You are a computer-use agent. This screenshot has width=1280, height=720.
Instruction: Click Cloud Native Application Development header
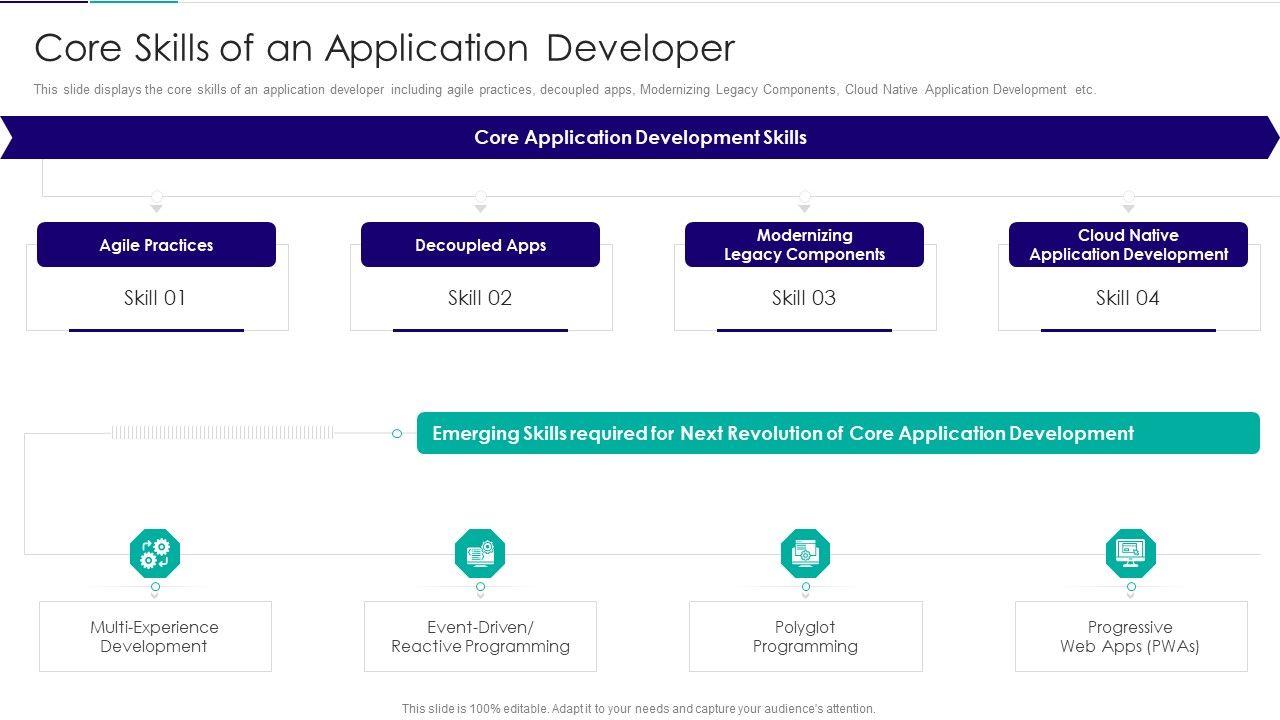point(1128,245)
